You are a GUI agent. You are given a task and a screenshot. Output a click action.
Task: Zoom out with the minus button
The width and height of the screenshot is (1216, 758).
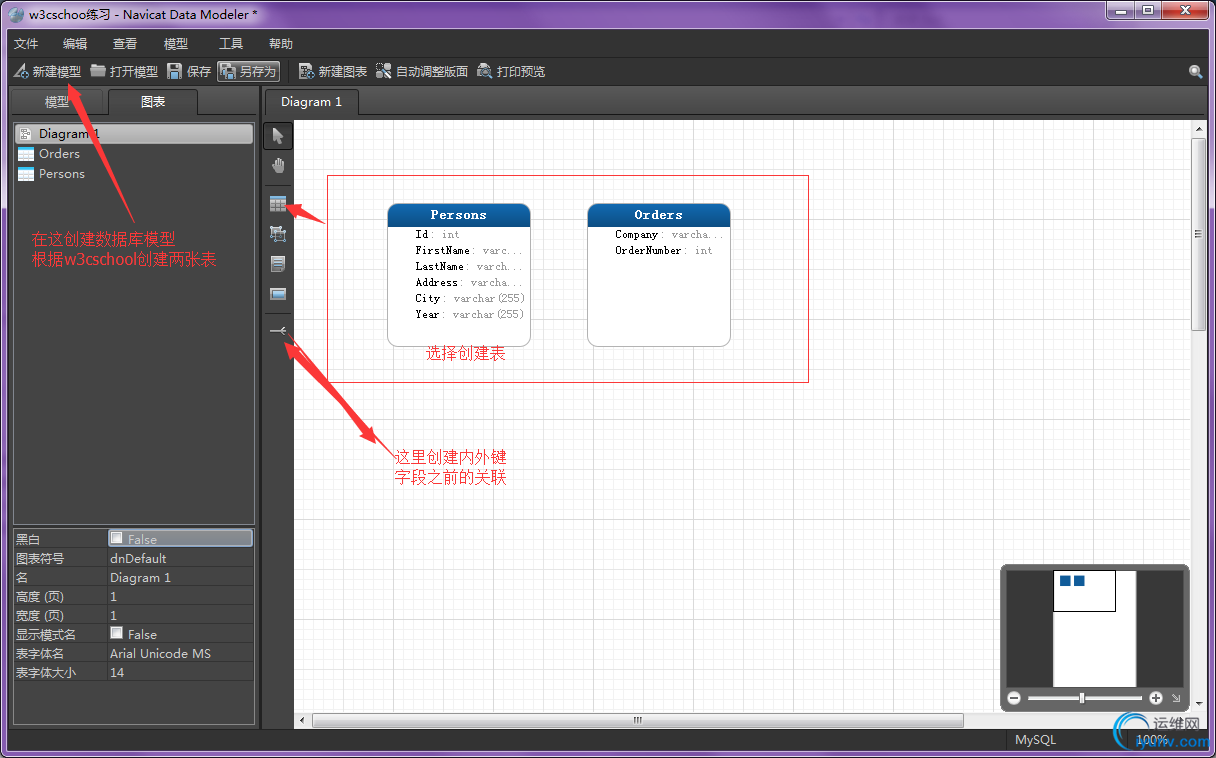coord(1014,698)
